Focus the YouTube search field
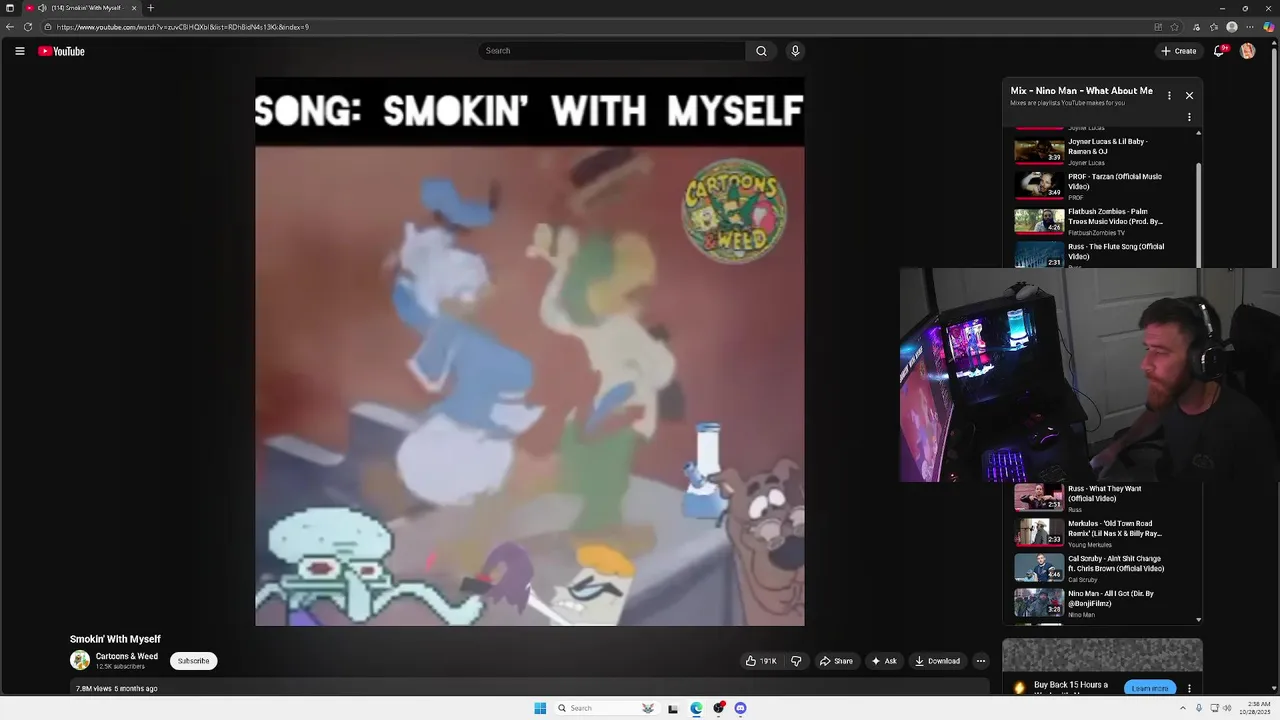Image resolution: width=1280 pixels, height=720 pixels. click(612, 51)
